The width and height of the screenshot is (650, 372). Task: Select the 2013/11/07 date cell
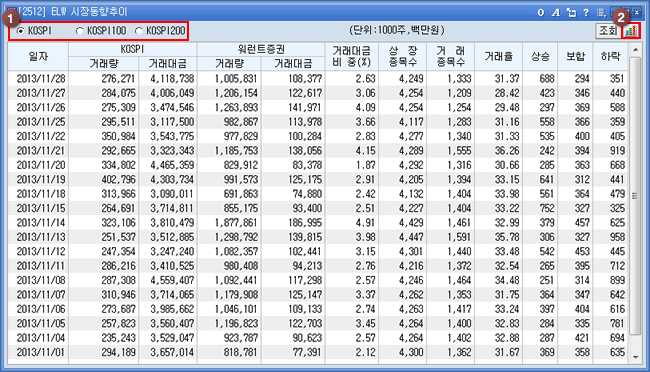pos(41,295)
